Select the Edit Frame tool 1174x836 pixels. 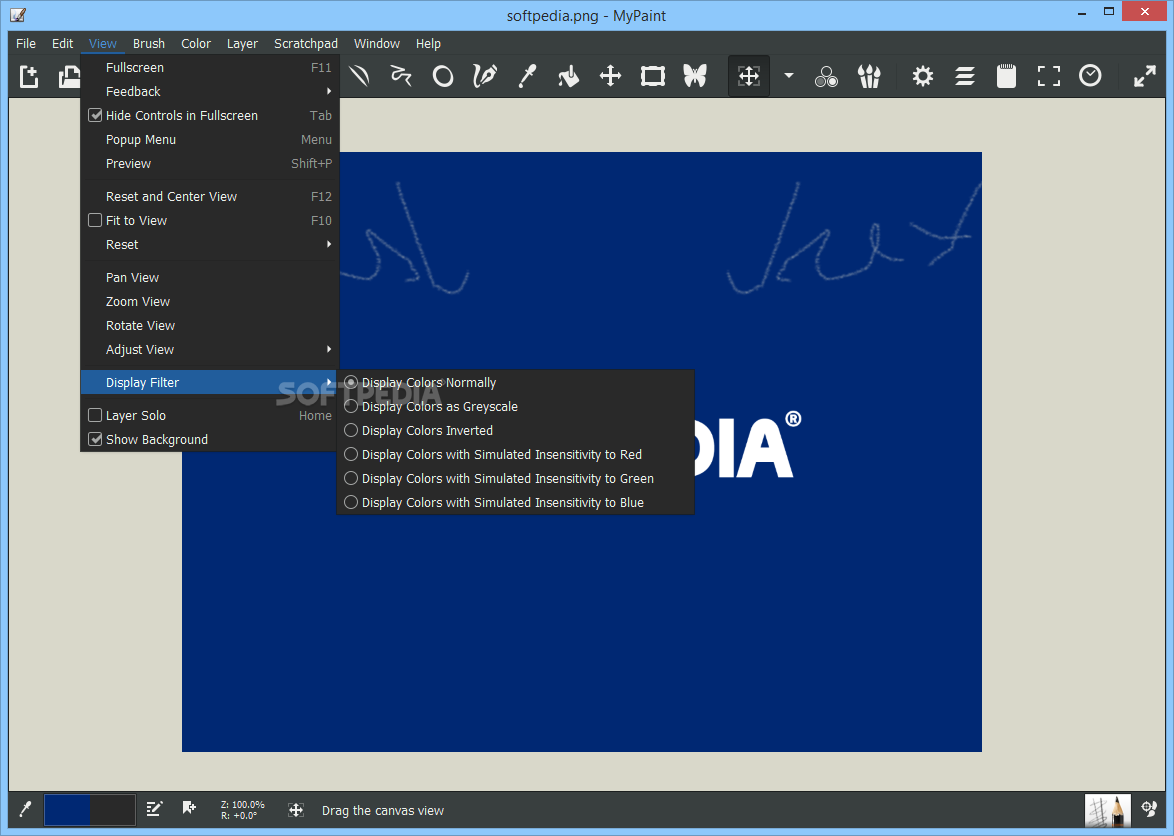(x=653, y=76)
